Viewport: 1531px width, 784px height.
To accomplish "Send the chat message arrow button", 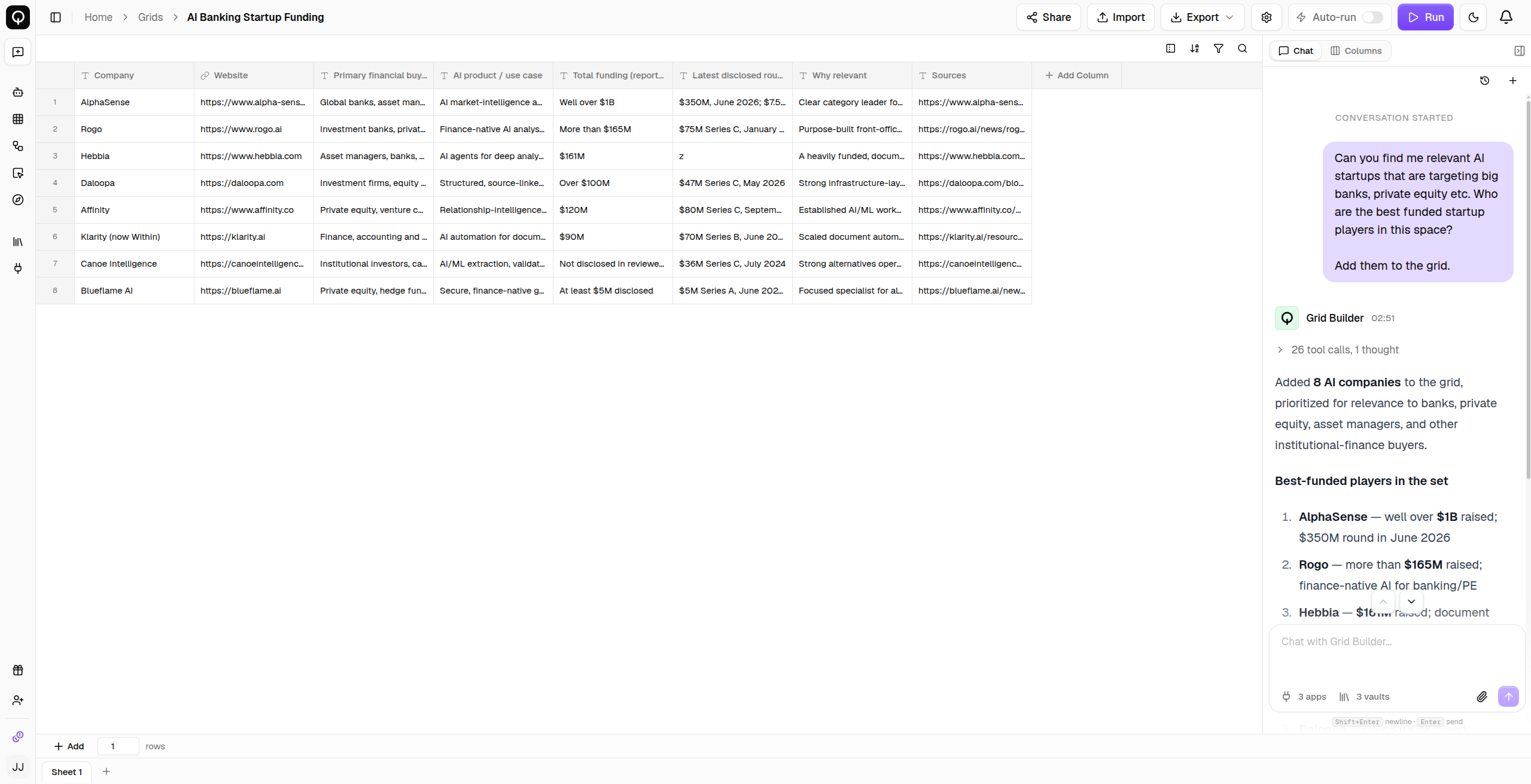I will coord(1509,697).
